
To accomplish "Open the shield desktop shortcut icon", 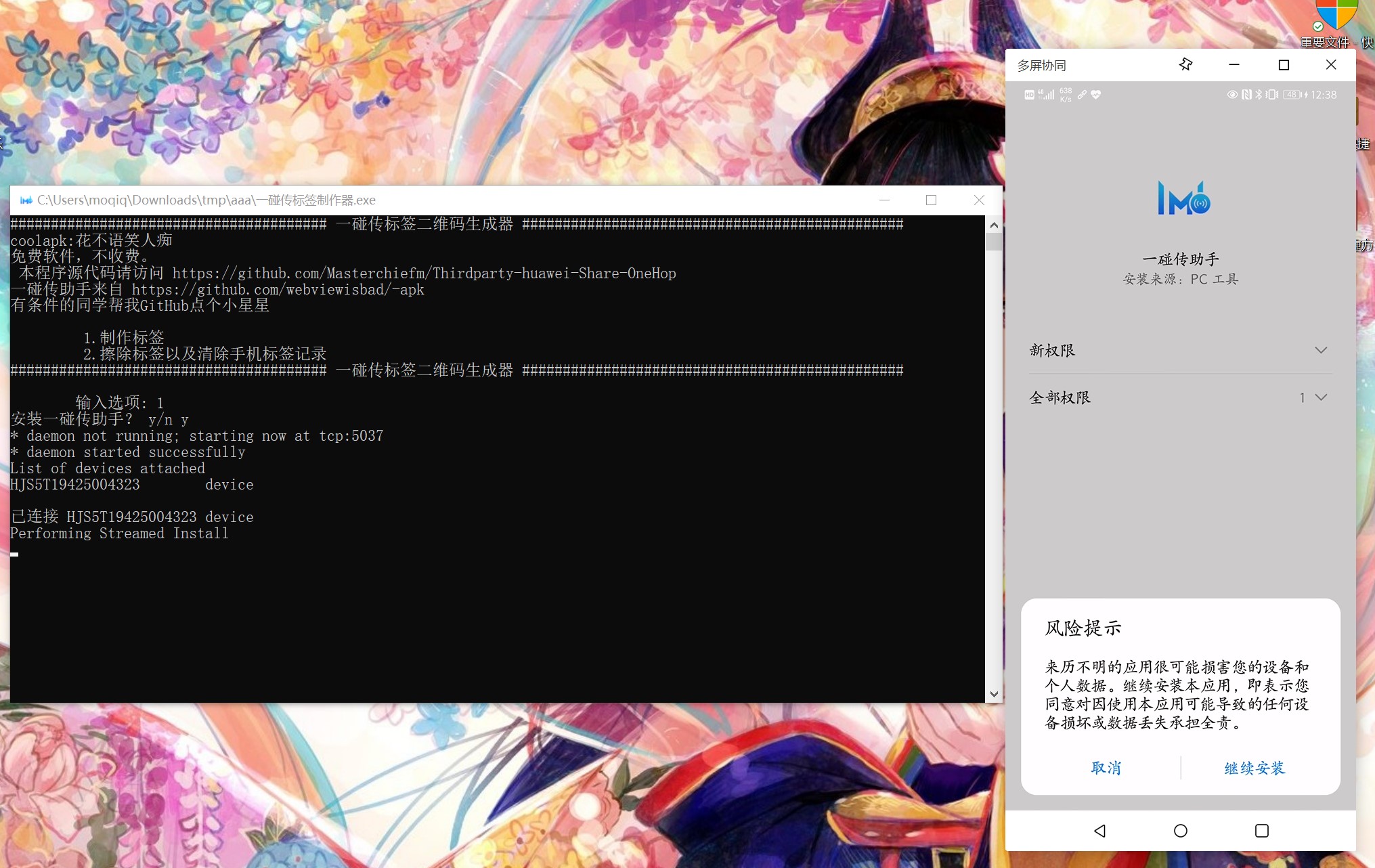I will click(1336, 16).
